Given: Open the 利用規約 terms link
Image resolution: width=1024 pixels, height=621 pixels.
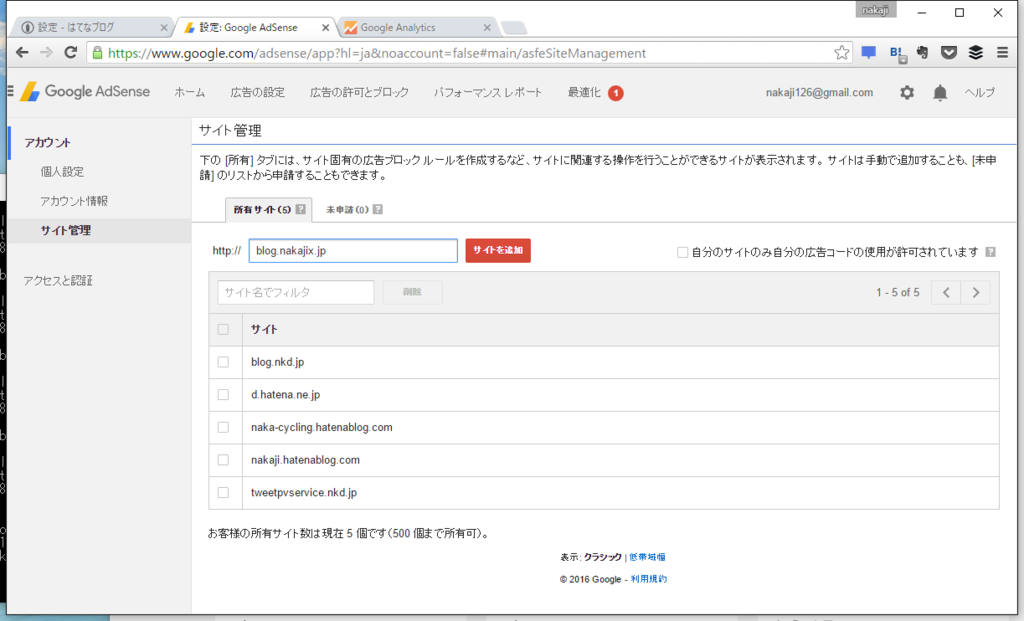Looking at the screenshot, I should click(648, 579).
